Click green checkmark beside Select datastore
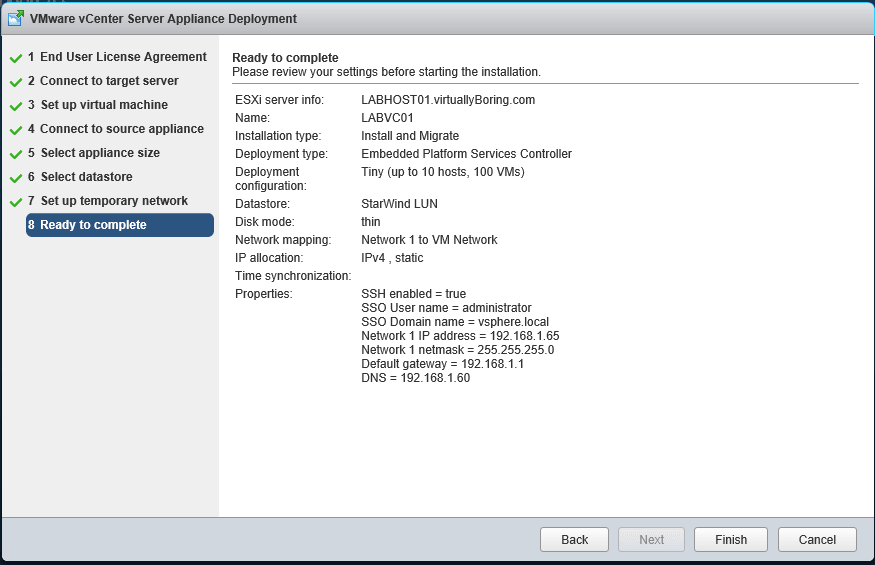This screenshot has height=565, width=875. click(16, 178)
